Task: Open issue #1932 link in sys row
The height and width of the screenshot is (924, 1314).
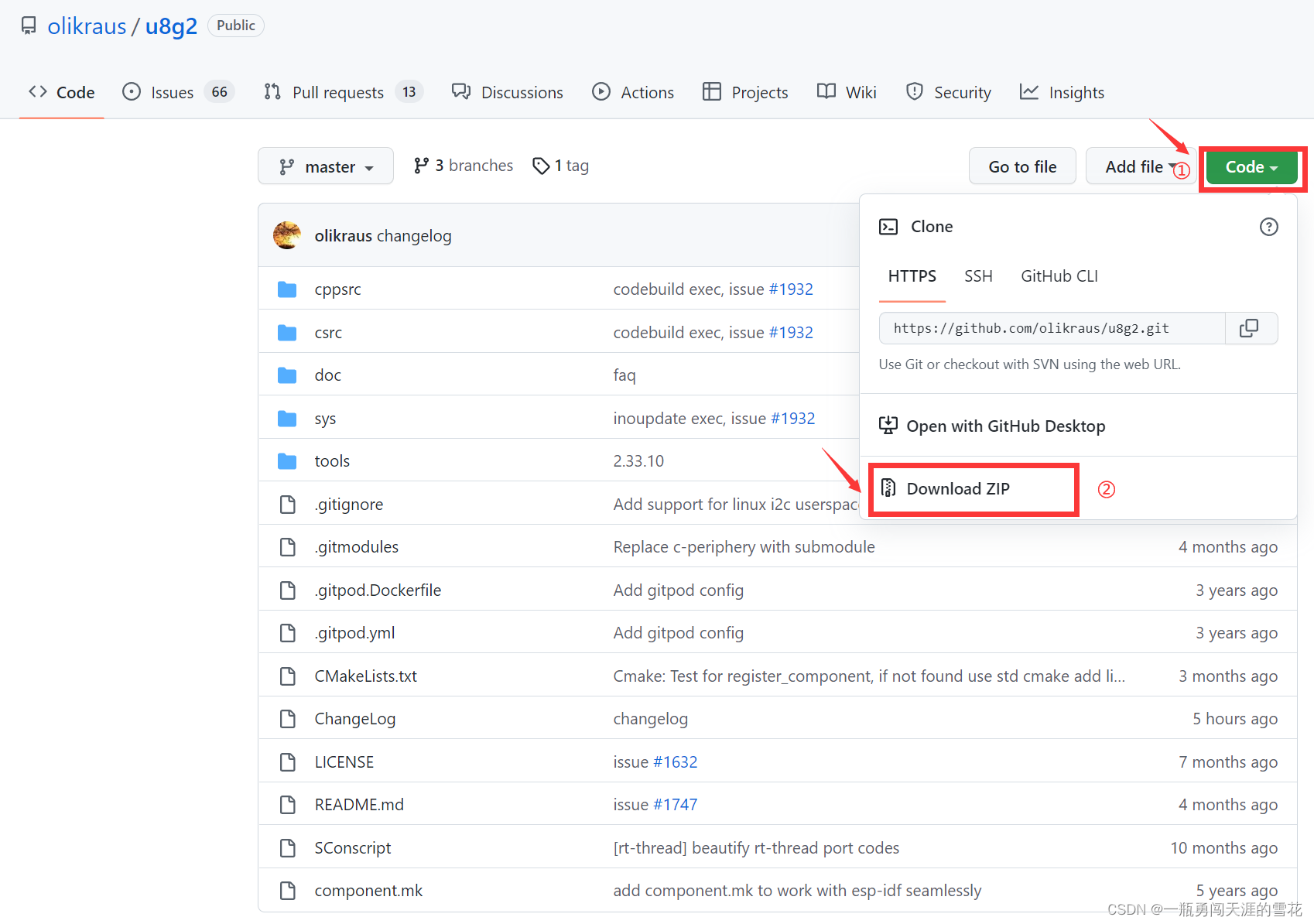Action: tap(793, 419)
